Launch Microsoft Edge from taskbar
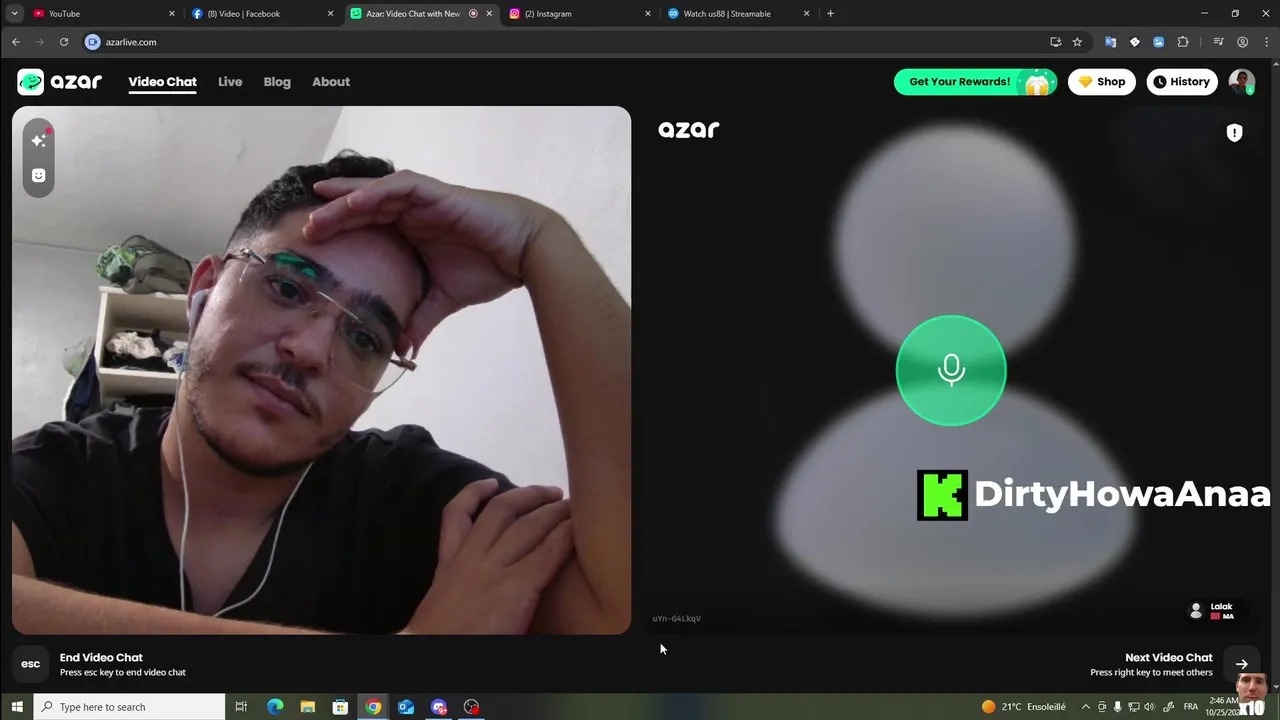The image size is (1280, 720). coord(275,707)
